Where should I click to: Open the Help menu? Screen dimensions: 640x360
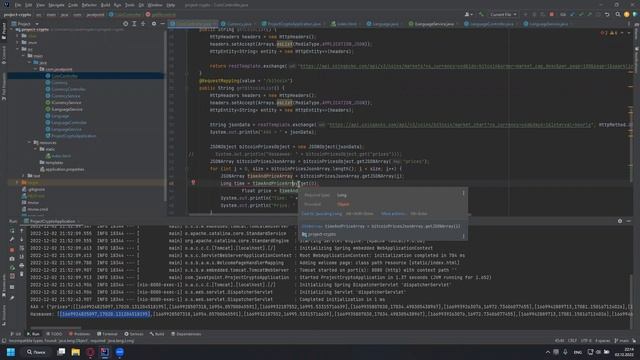[171, 5]
